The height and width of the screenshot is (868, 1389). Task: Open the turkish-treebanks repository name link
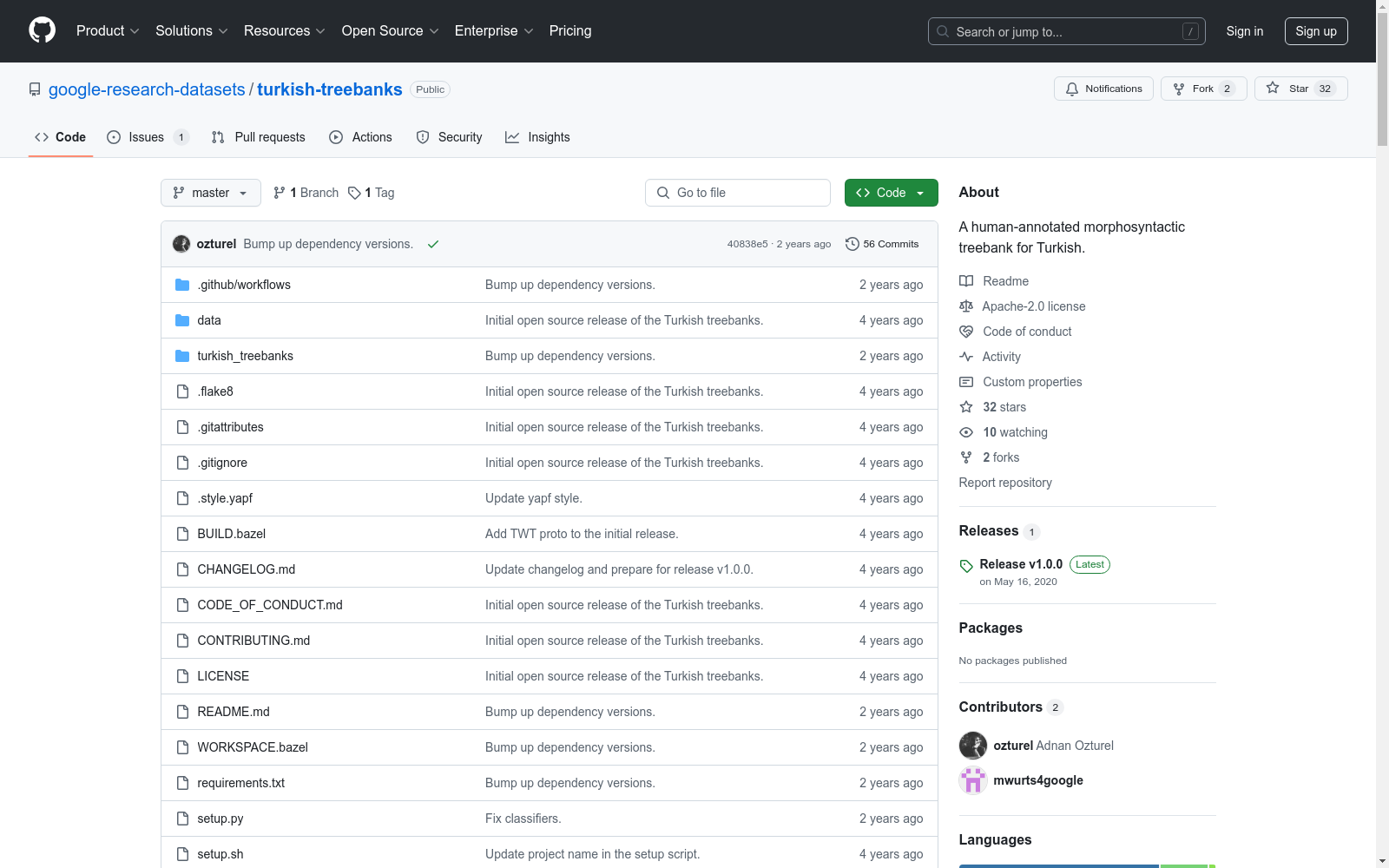tap(330, 89)
